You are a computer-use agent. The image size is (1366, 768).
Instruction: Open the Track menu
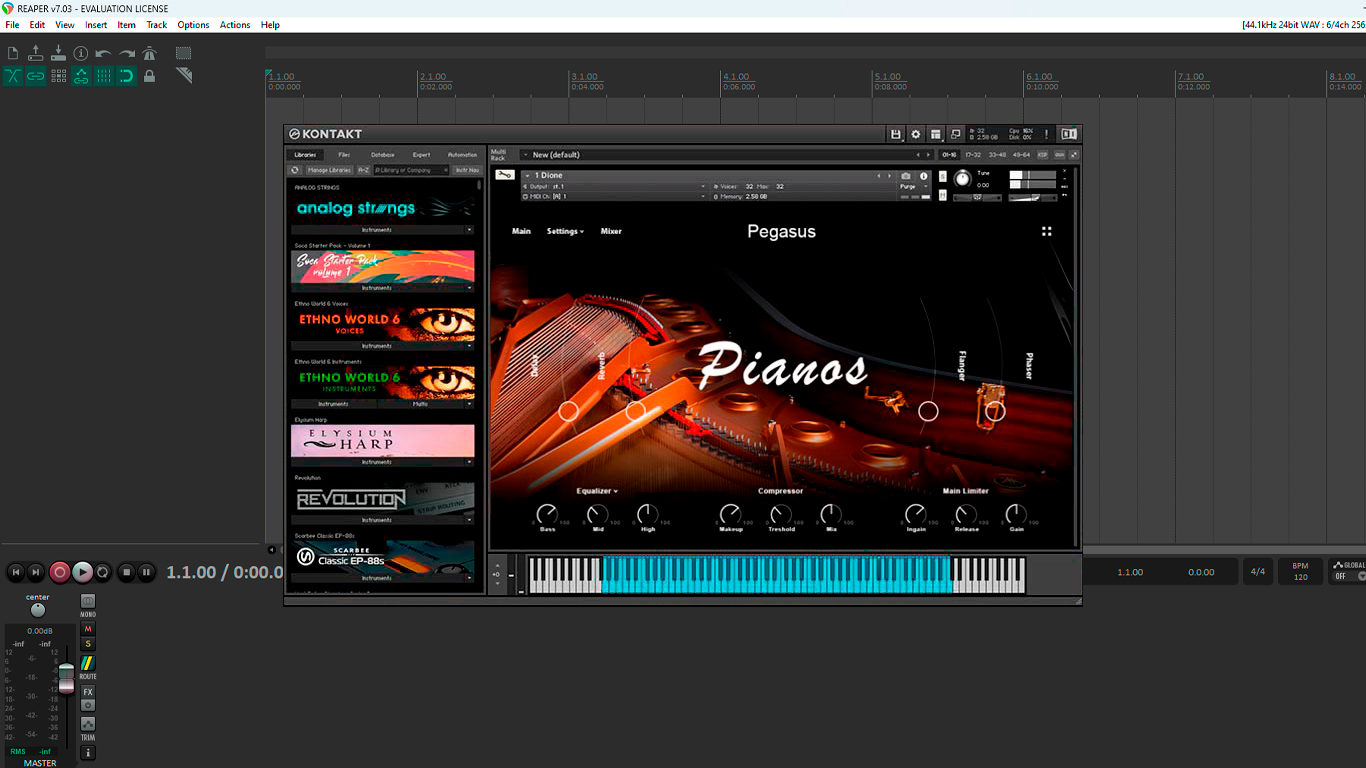pyautogui.click(x=157, y=25)
